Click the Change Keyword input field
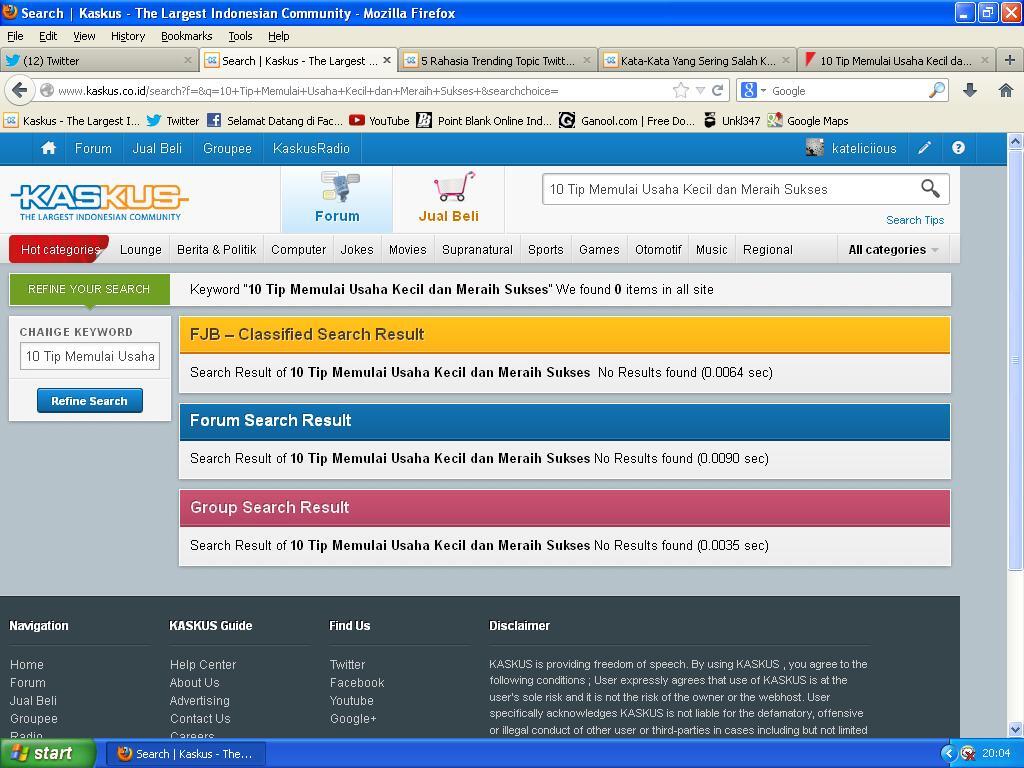 pos(90,357)
